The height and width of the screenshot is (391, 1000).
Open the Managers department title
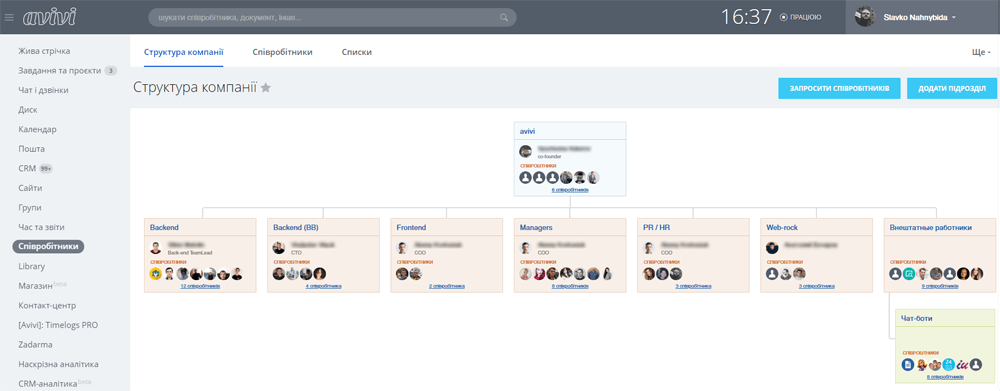click(536, 227)
